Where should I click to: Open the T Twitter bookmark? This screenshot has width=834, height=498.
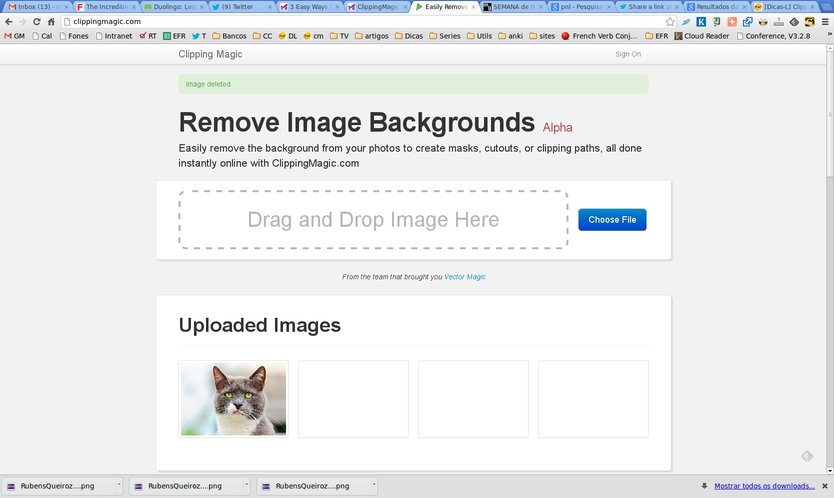pyautogui.click(x=199, y=36)
